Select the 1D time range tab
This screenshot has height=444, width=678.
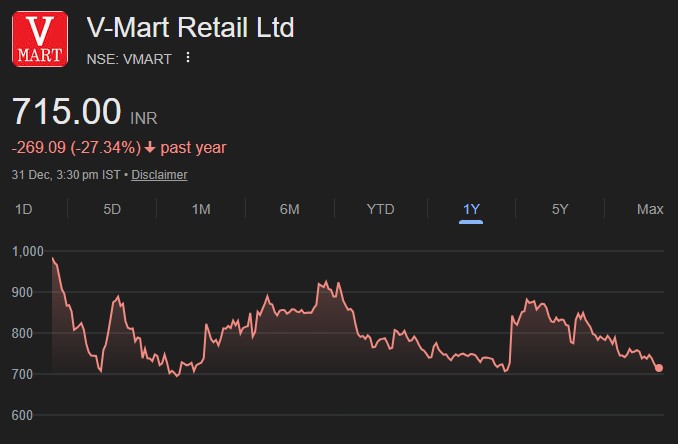tap(23, 209)
